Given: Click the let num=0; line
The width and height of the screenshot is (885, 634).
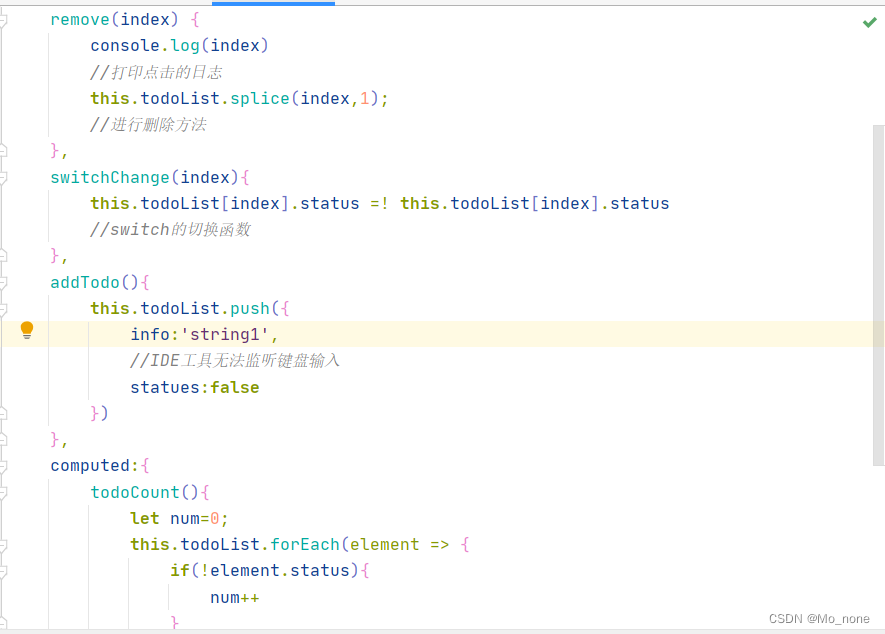Looking at the screenshot, I should [179, 518].
